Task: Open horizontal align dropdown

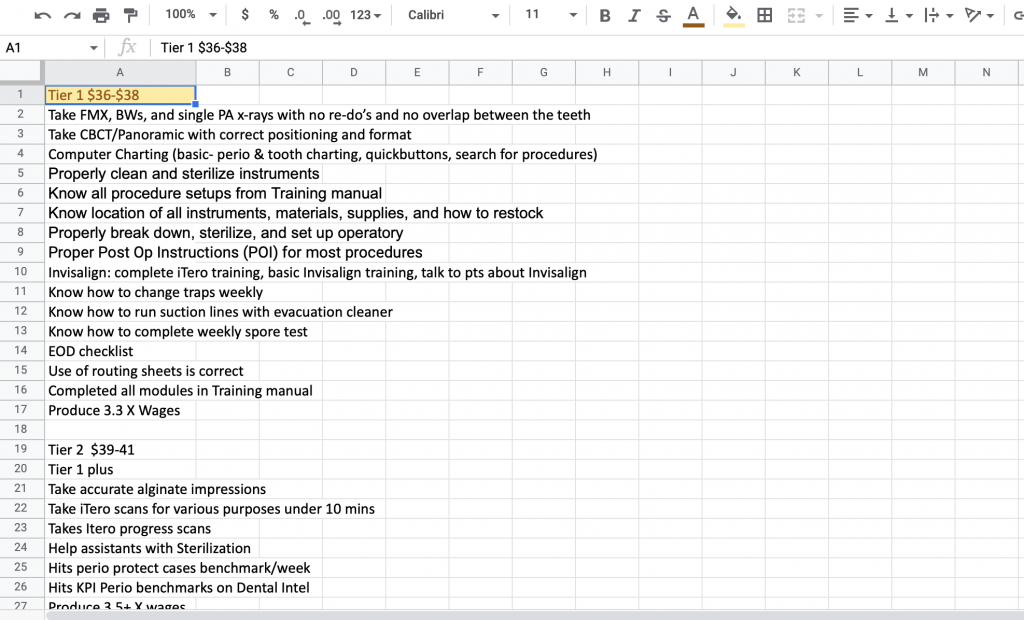Action: pos(857,15)
